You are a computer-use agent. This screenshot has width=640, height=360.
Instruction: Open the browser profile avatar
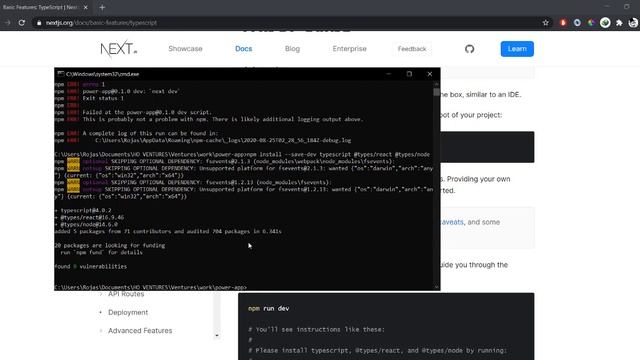[x=633, y=23]
